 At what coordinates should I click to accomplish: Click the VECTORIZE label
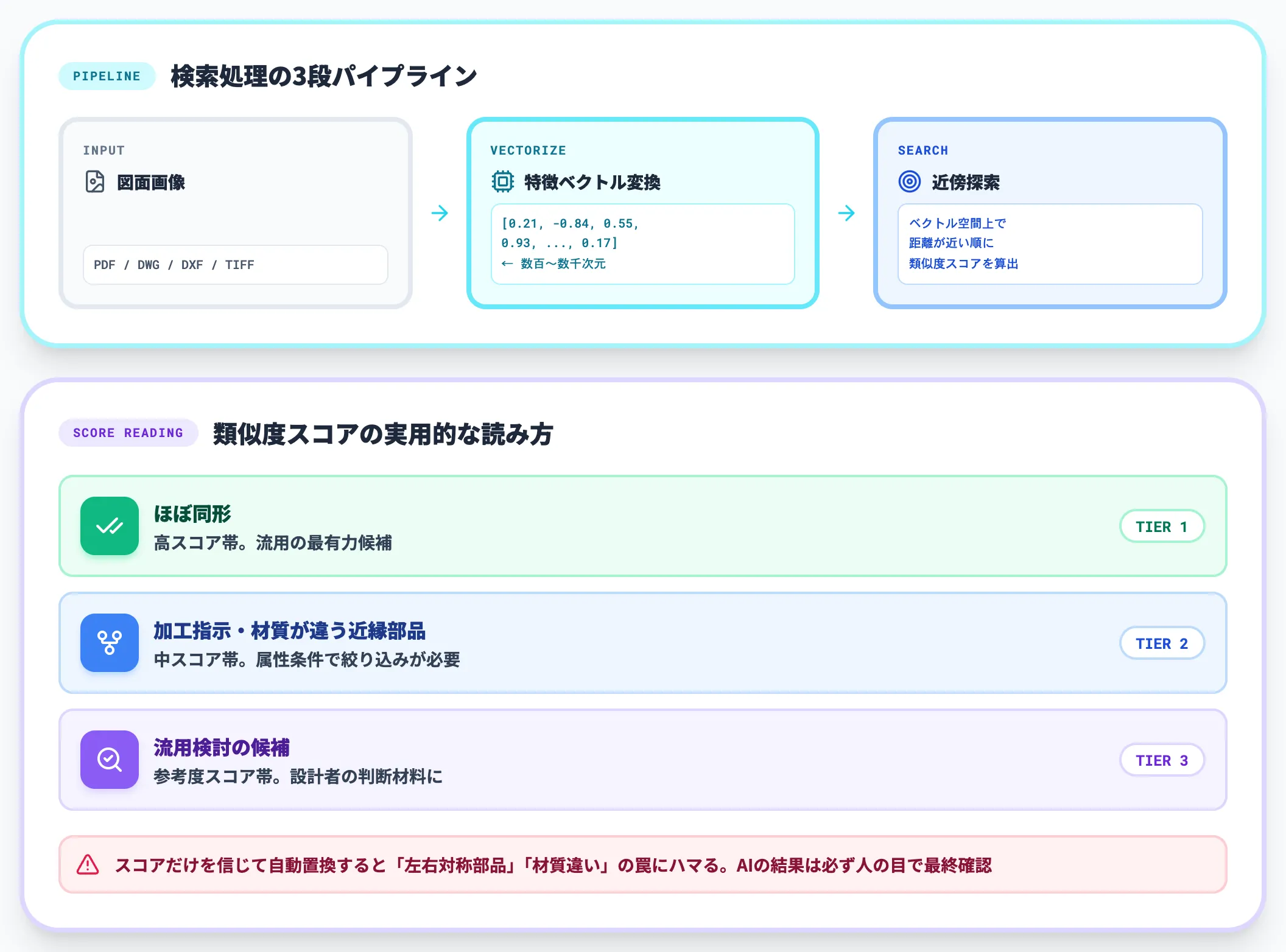tap(529, 150)
